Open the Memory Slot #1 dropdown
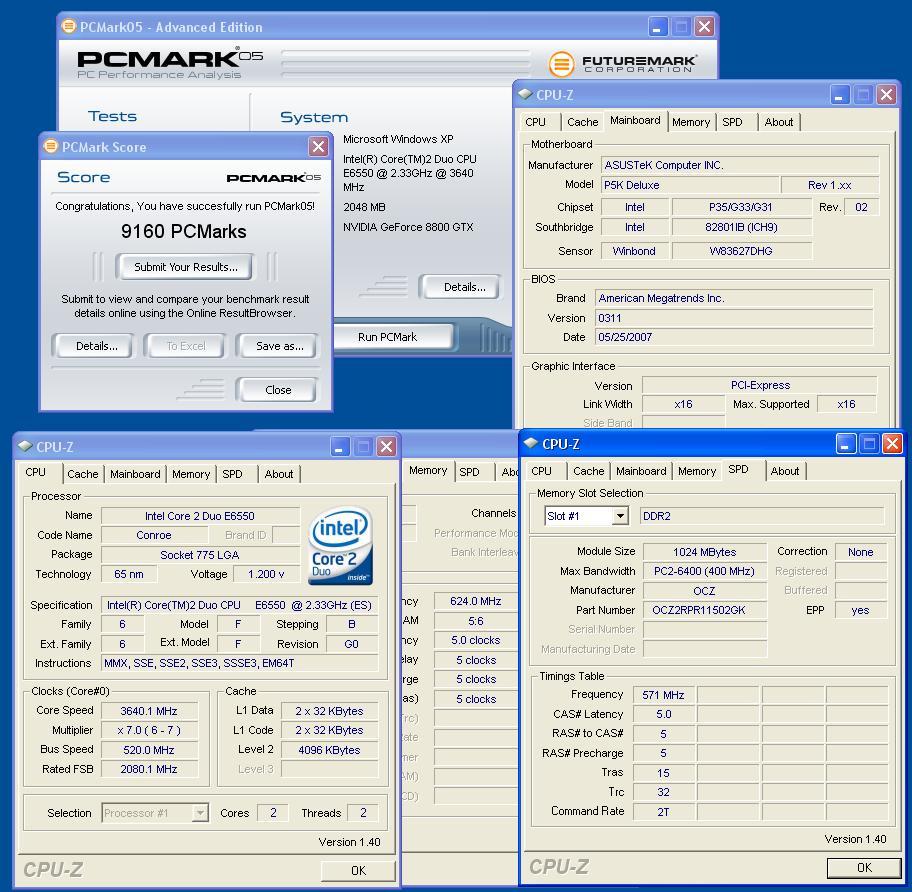Viewport: 912px width, 892px height. [621, 516]
